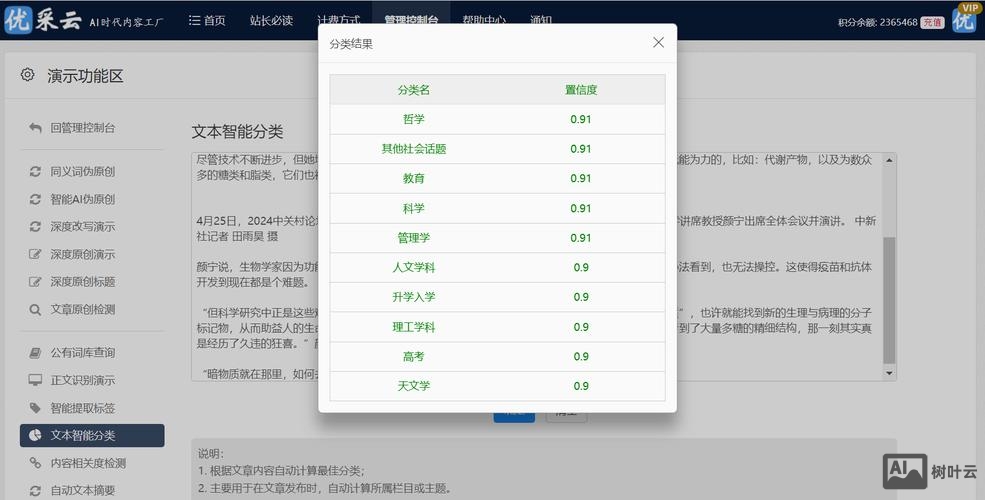Click the 文本智能分类 page heading

tap(237, 132)
